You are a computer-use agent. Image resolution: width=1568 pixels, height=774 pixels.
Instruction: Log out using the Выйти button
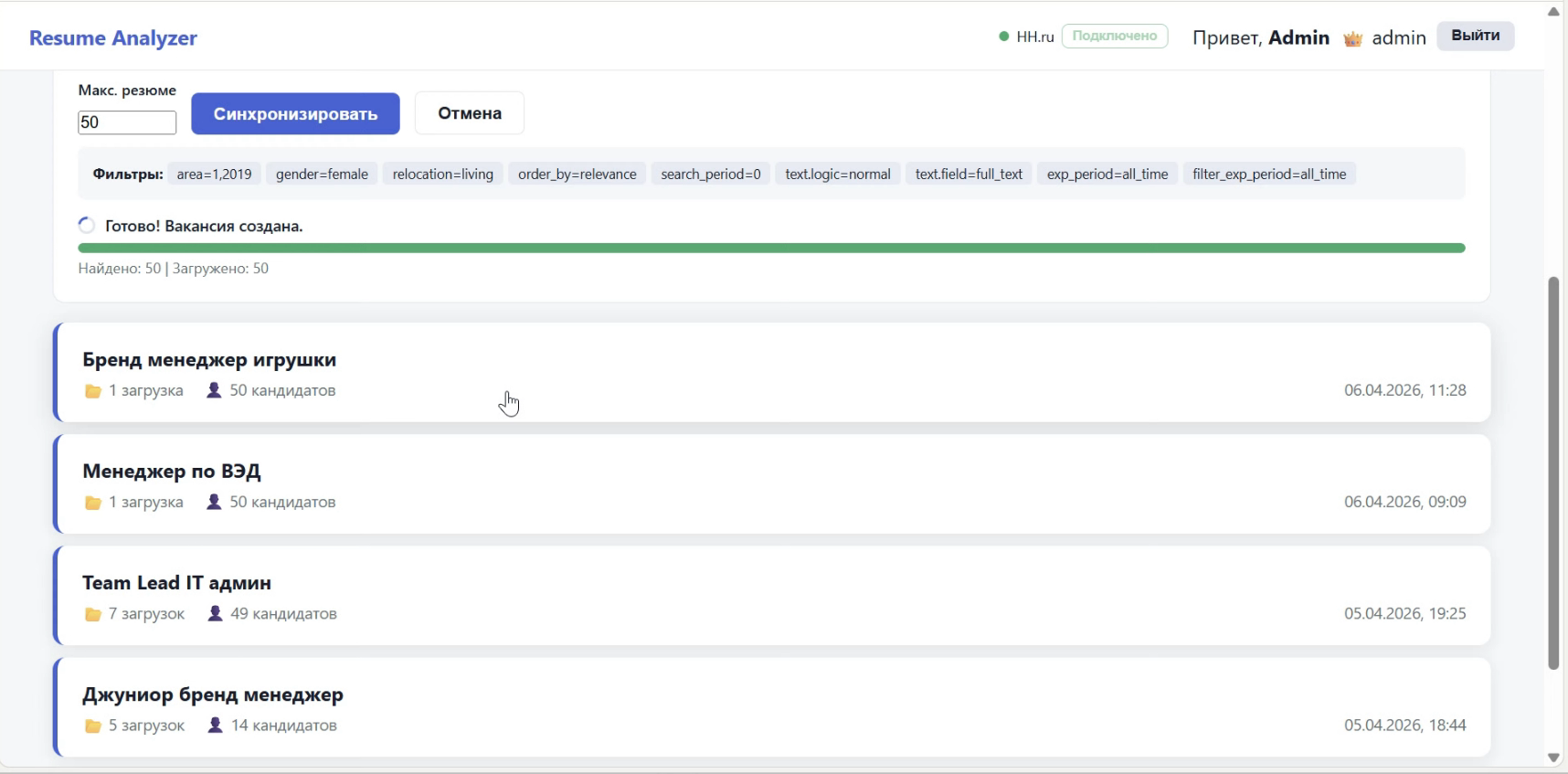[1476, 36]
